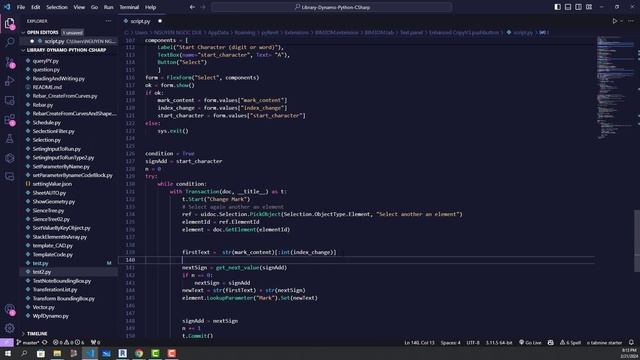Click the Go Live status item
This screenshot has height=360, width=640.
530,342
